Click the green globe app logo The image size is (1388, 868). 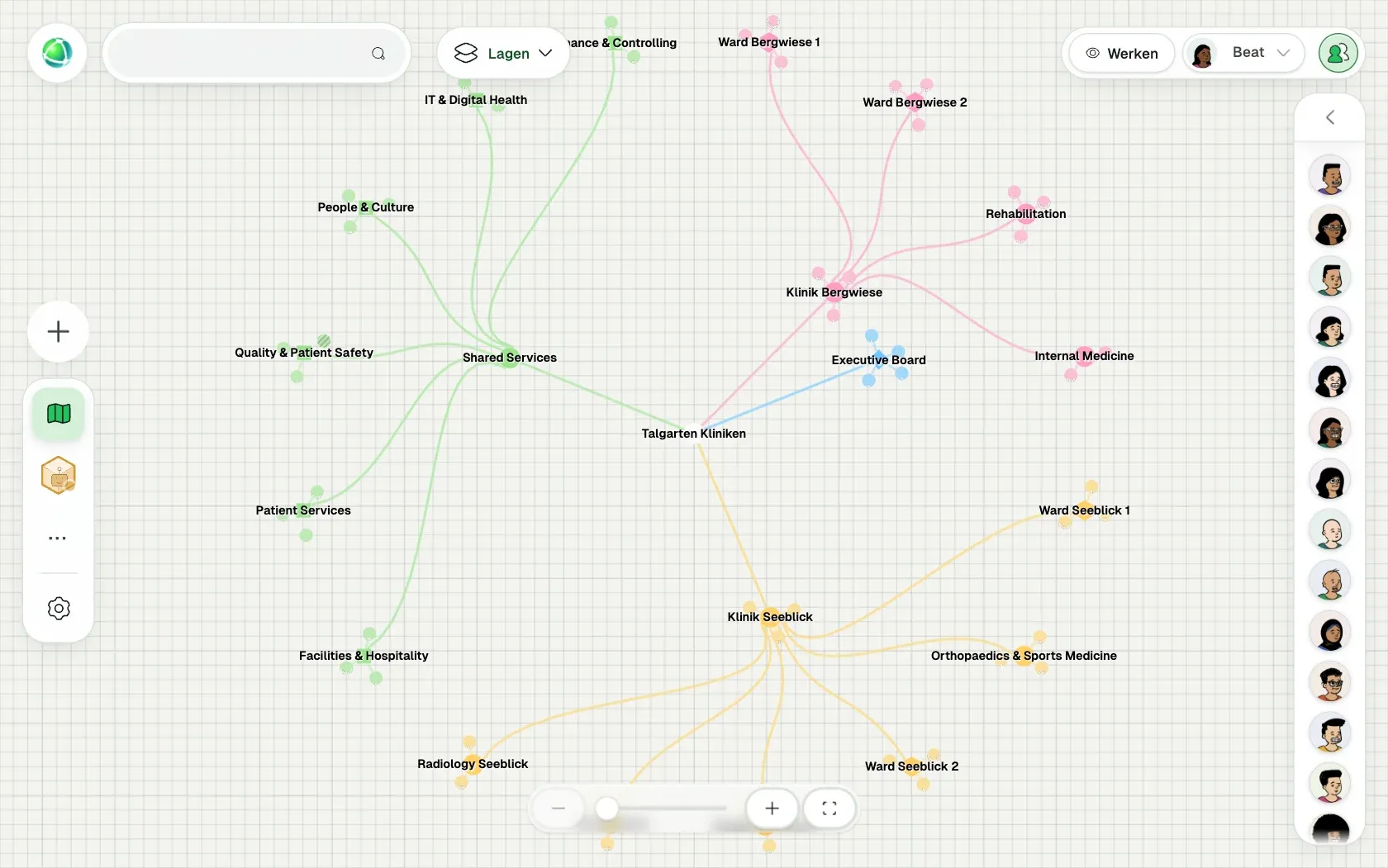(x=57, y=53)
